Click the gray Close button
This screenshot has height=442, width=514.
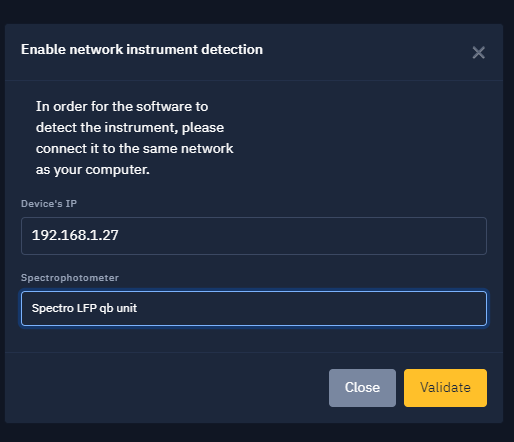tap(362, 388)
